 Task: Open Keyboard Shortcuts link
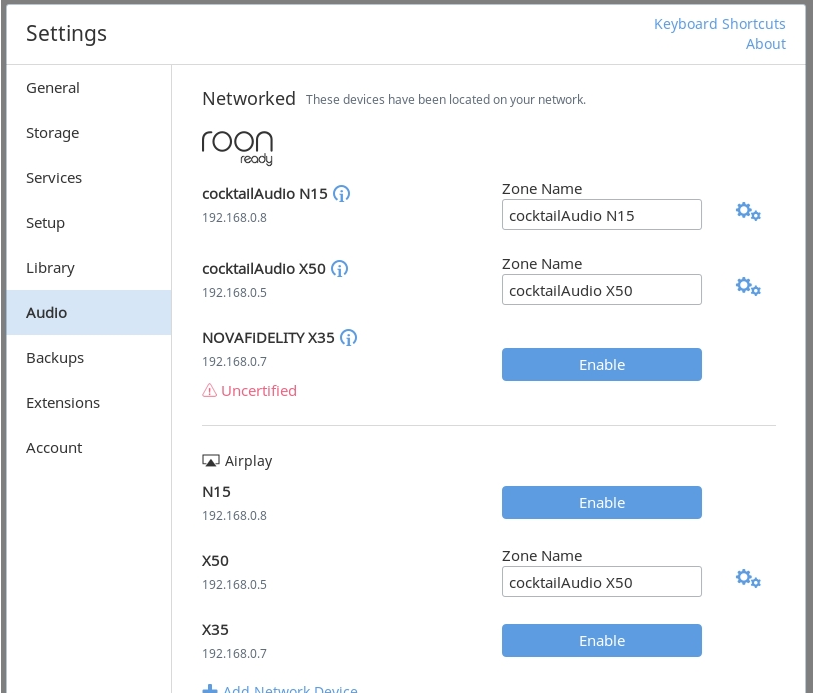pyautogui.click(x=720, y=24)
